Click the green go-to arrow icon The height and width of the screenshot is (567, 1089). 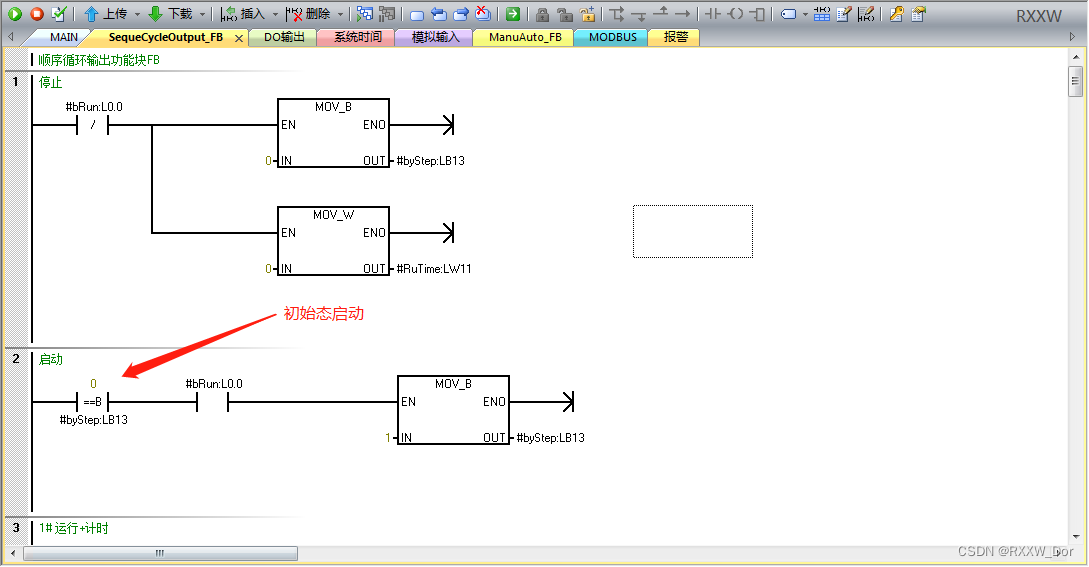click(x=513, y=13)
